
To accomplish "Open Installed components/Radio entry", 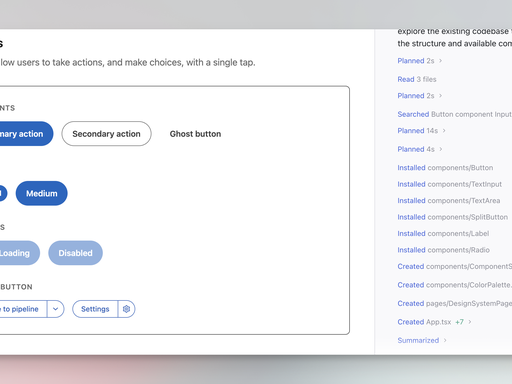I will pyautogui.click(x=443, y=250).
